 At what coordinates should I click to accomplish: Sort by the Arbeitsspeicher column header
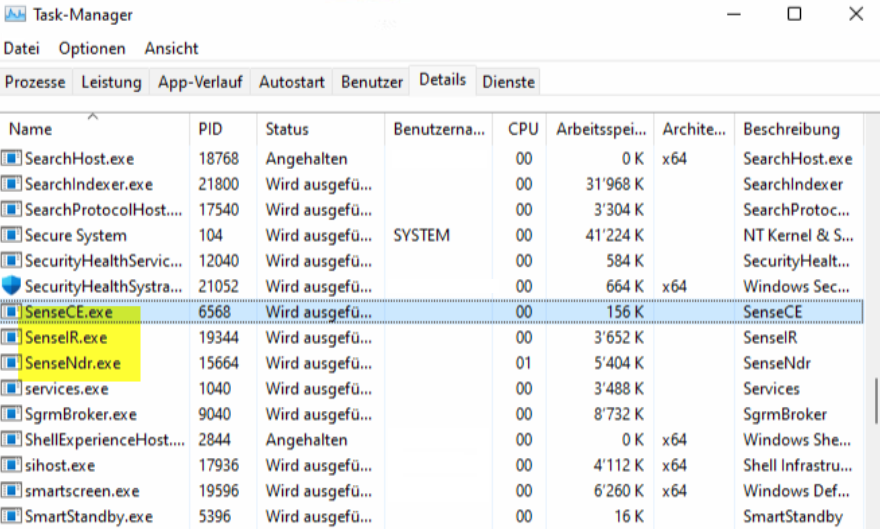point(601,129)
